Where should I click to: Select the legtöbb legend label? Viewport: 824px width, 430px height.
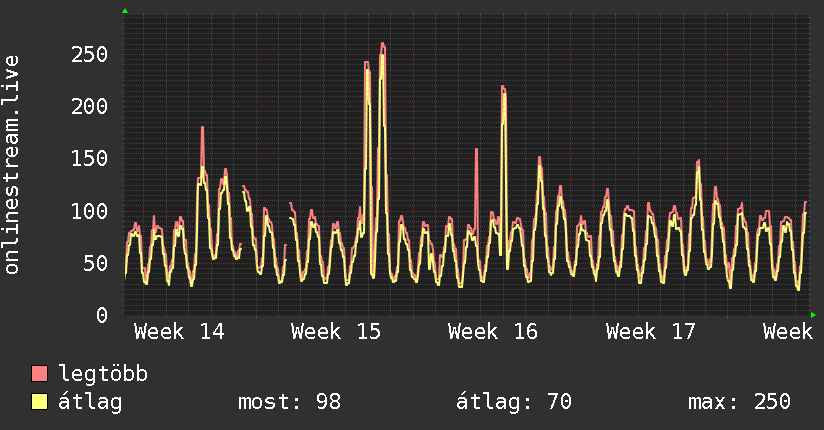[x=103, y=374]
